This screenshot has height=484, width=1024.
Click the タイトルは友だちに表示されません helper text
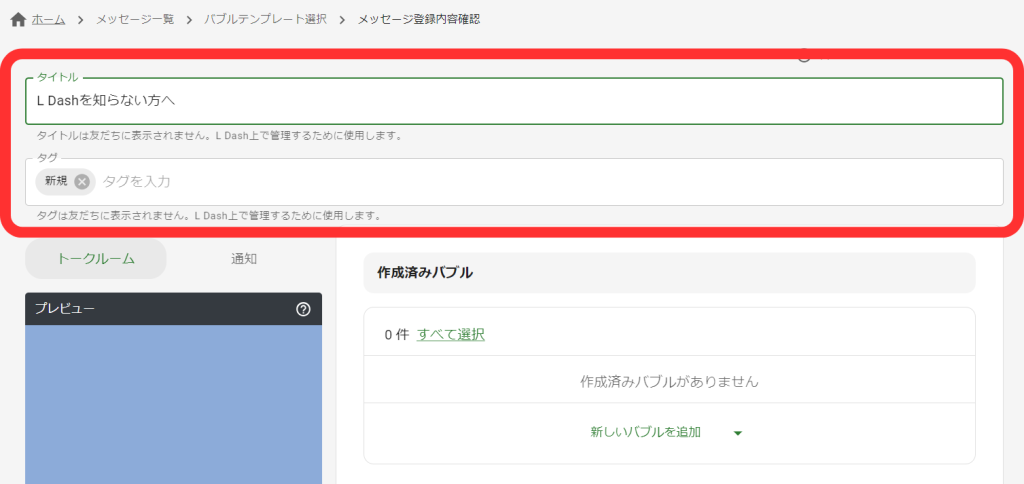[x=219, y=136]
